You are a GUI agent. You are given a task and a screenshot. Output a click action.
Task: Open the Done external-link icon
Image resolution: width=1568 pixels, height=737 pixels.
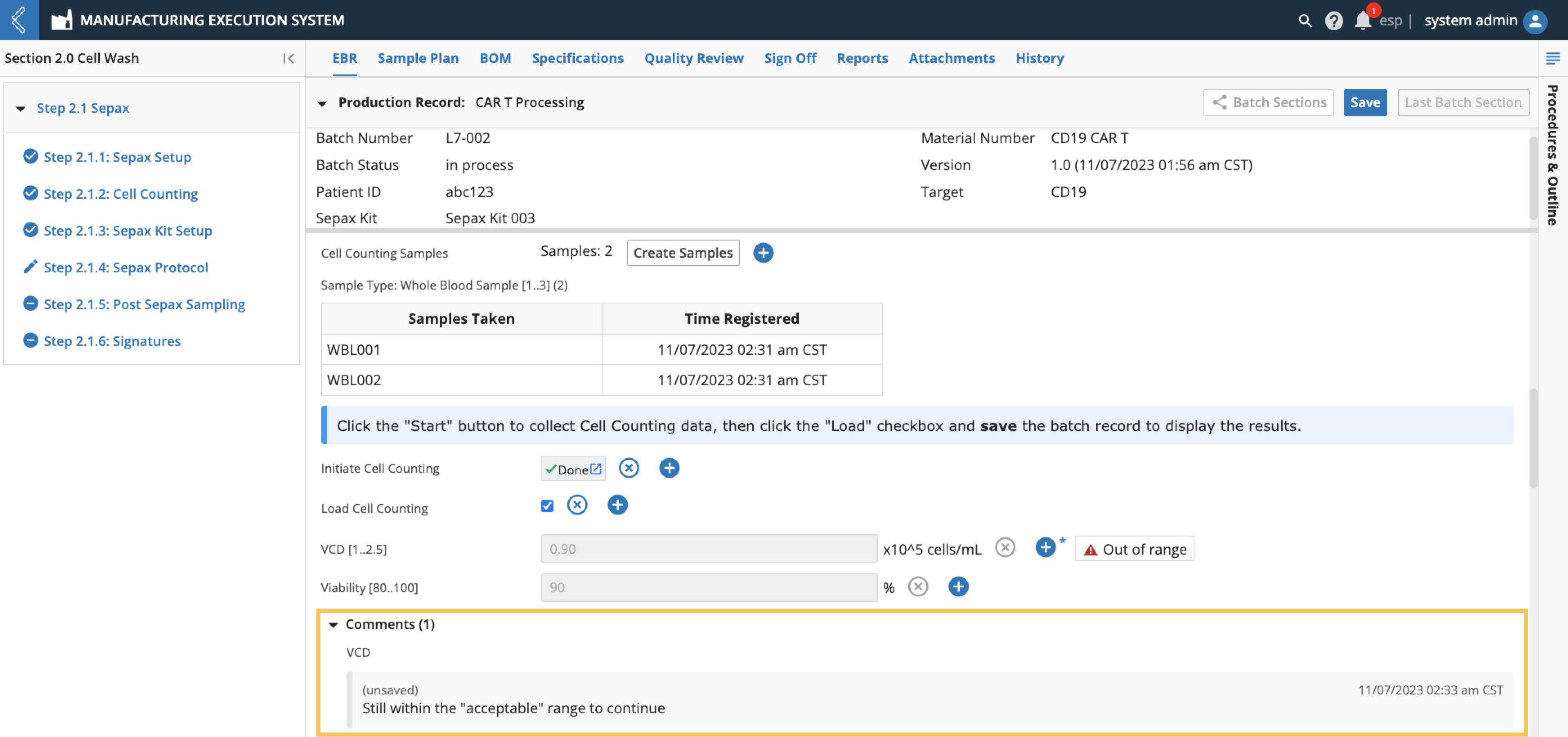pyautogui.click(x=596, y=468)
